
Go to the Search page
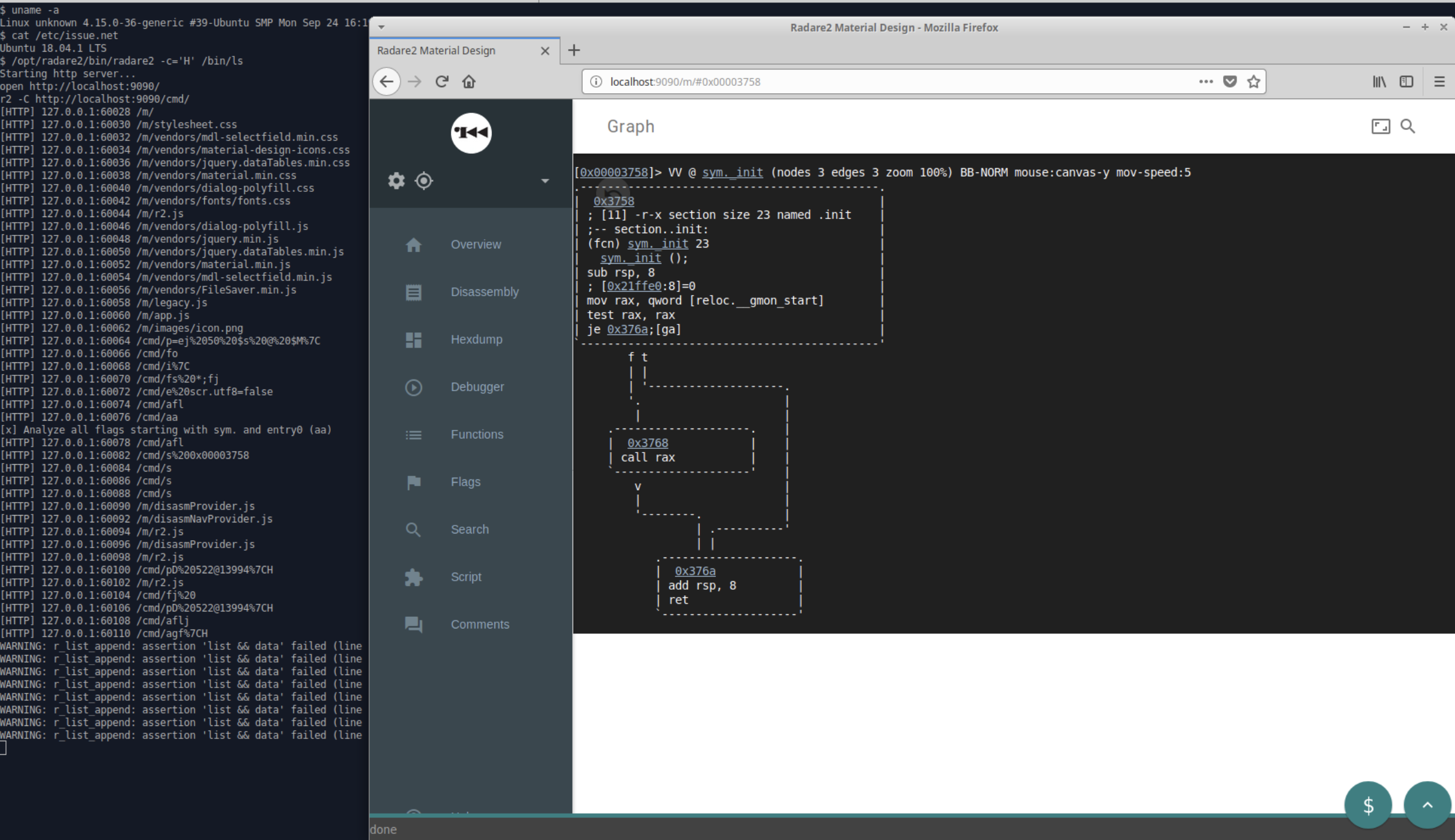[x=469, y=529]
